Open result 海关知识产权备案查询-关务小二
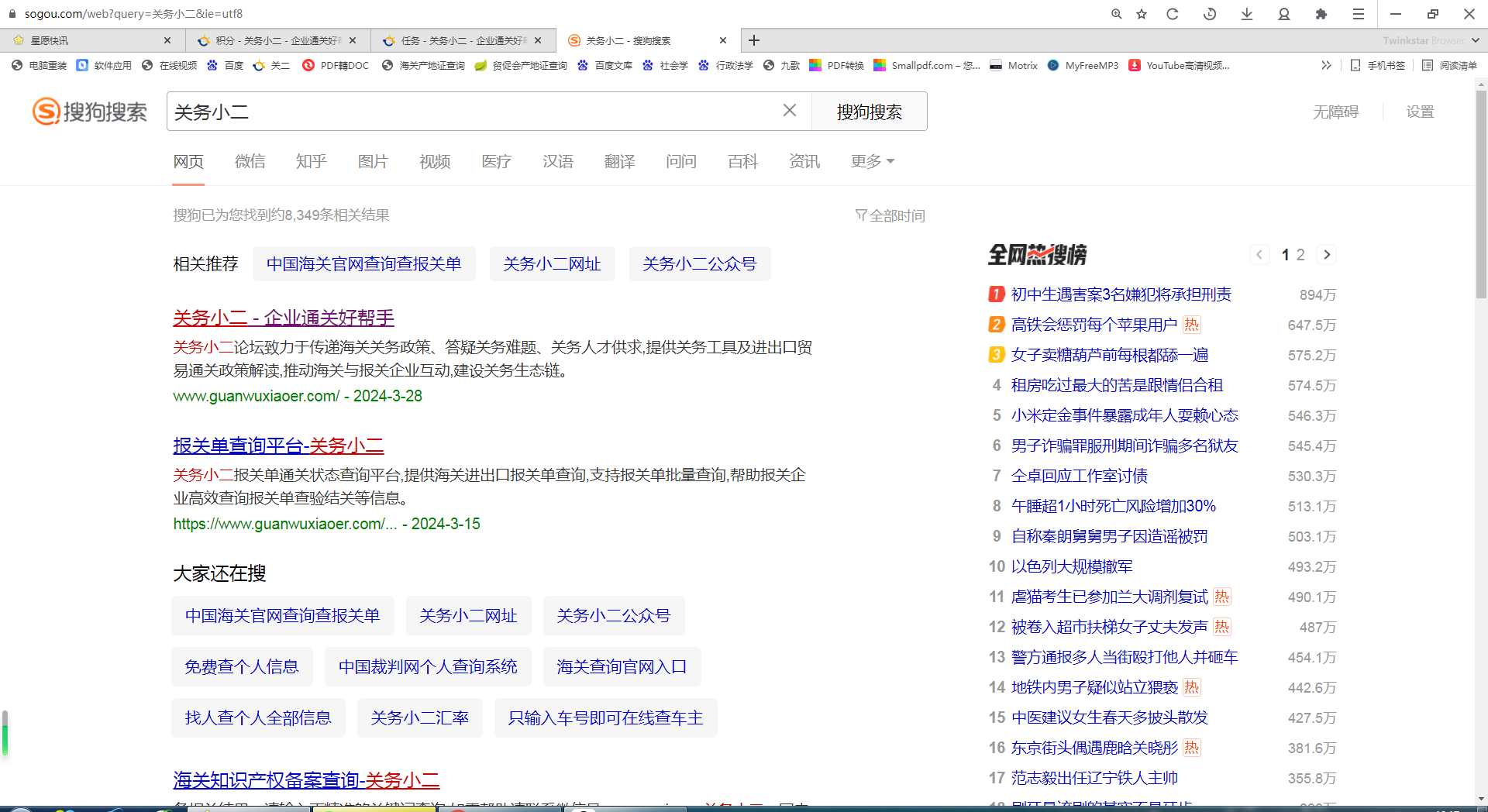The height and width of the screenshot is (812, 1488). click(x=306, y=779)
